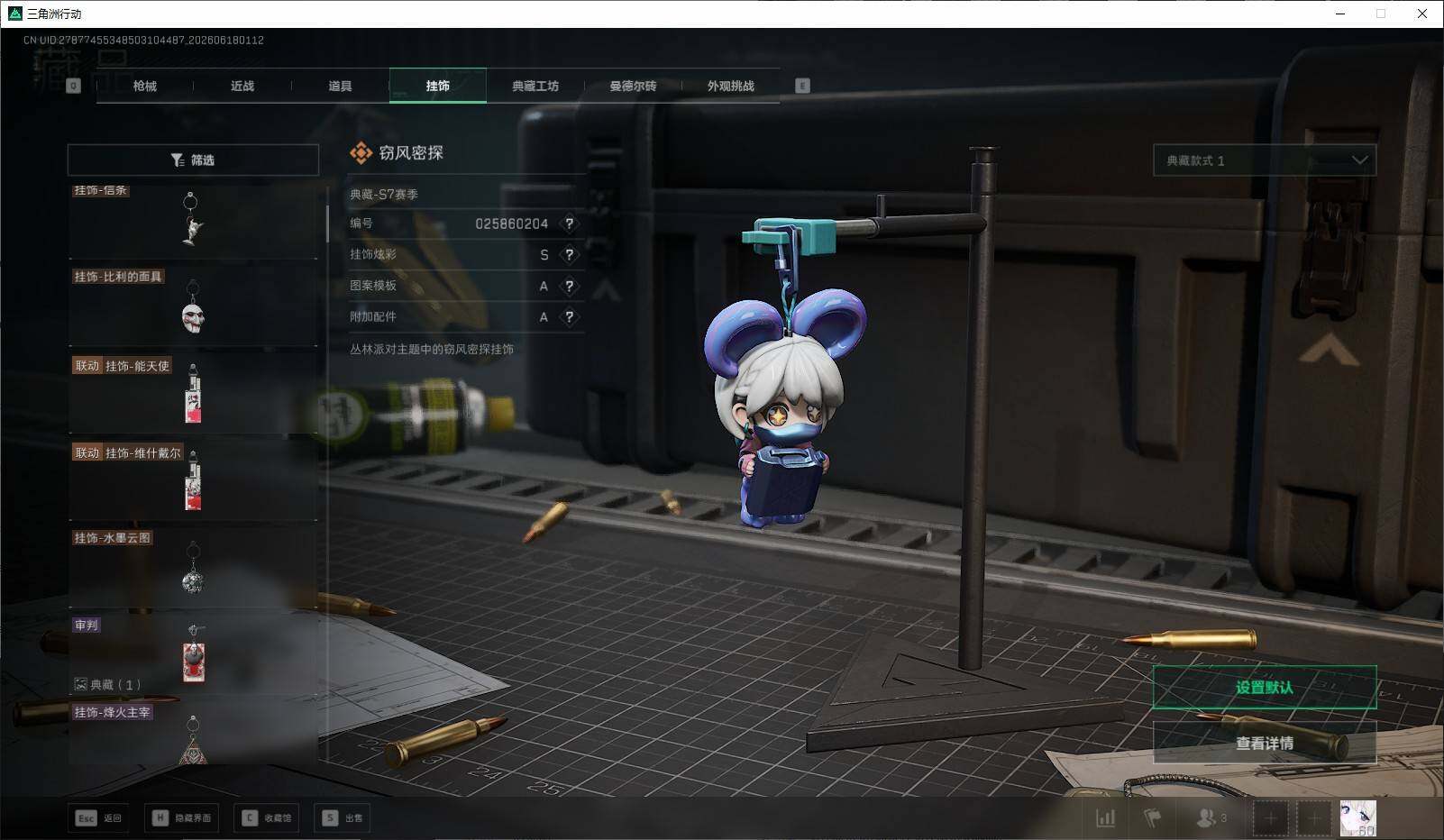Click the help icon beside 挂饰炫彩
This screenshot has height=840, width=1444.
click(x=569, y=255)
